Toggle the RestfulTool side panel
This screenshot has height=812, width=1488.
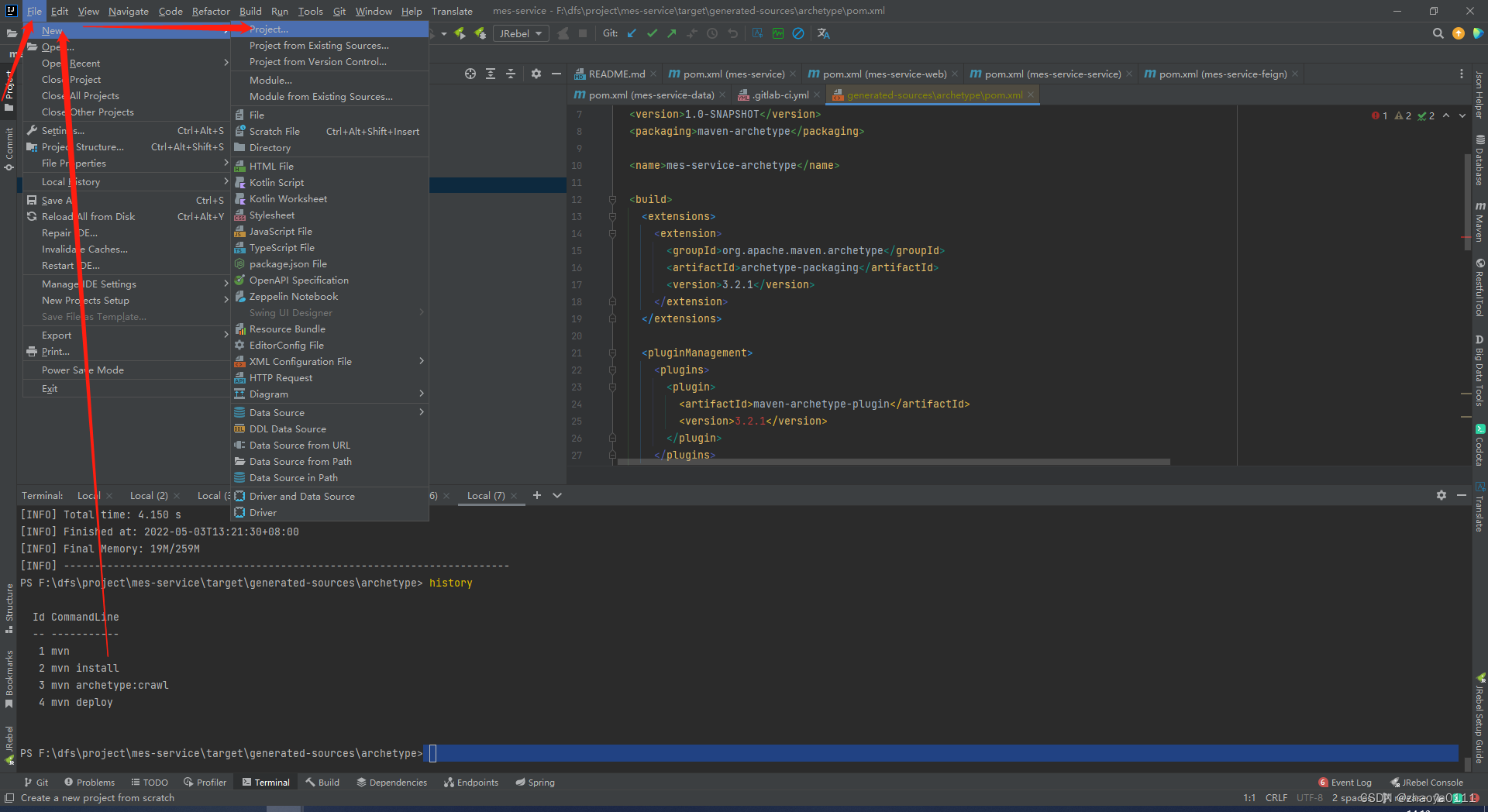pyautogui.click(x=1479, y=288)
